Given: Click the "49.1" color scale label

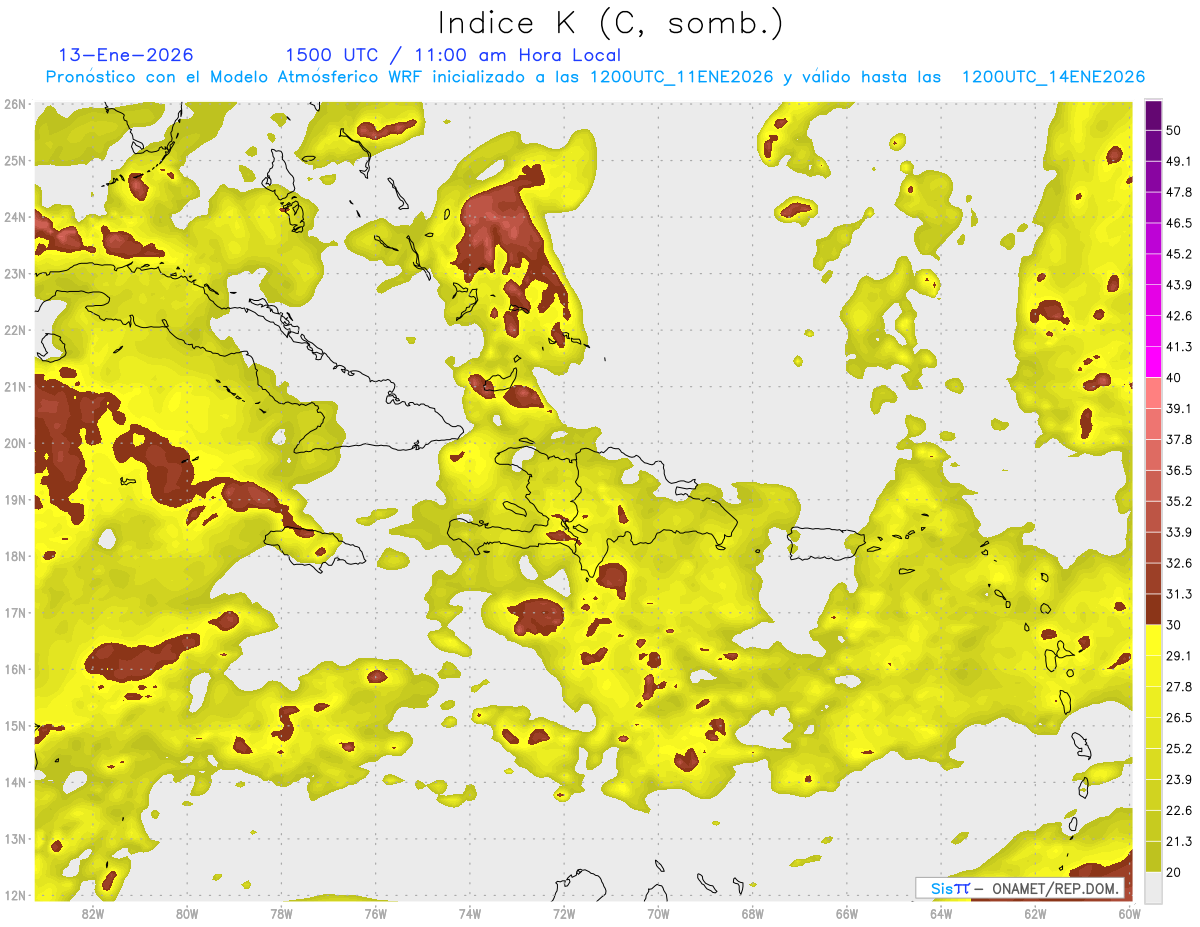Looking at the screenshot, I should pyautogui.click(x=1179, y=161).
